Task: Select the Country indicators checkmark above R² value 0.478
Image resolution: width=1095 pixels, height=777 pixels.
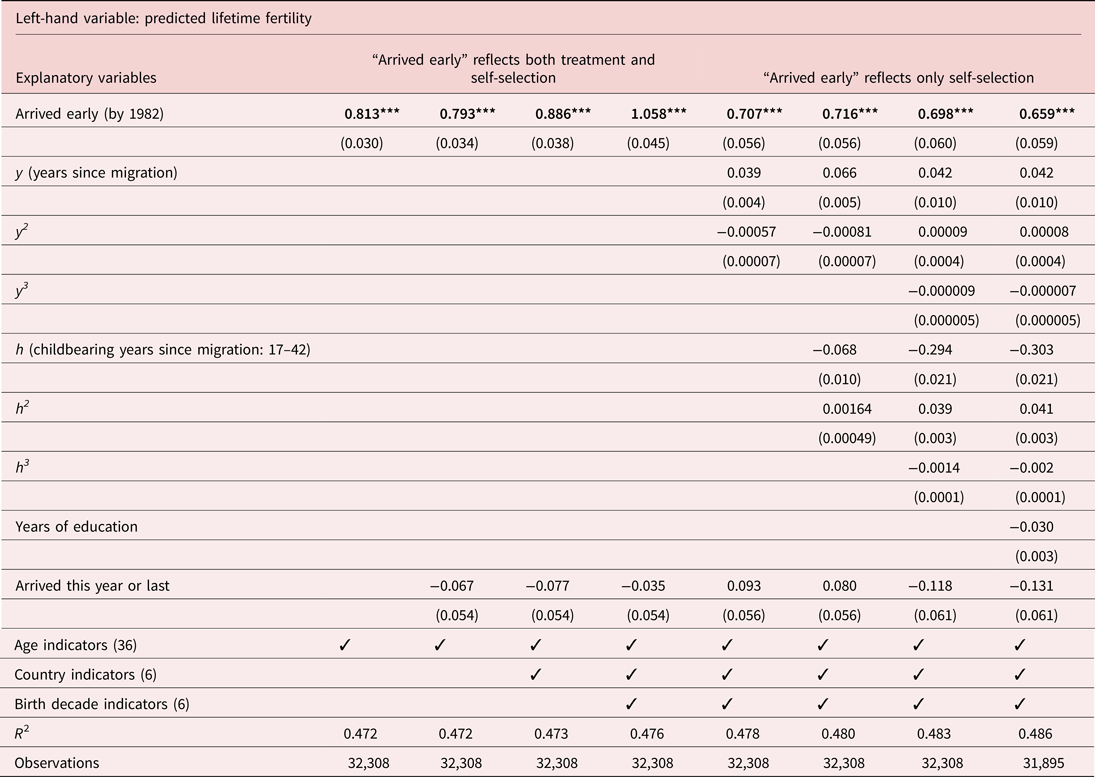Action: click(x=727, y=675)
